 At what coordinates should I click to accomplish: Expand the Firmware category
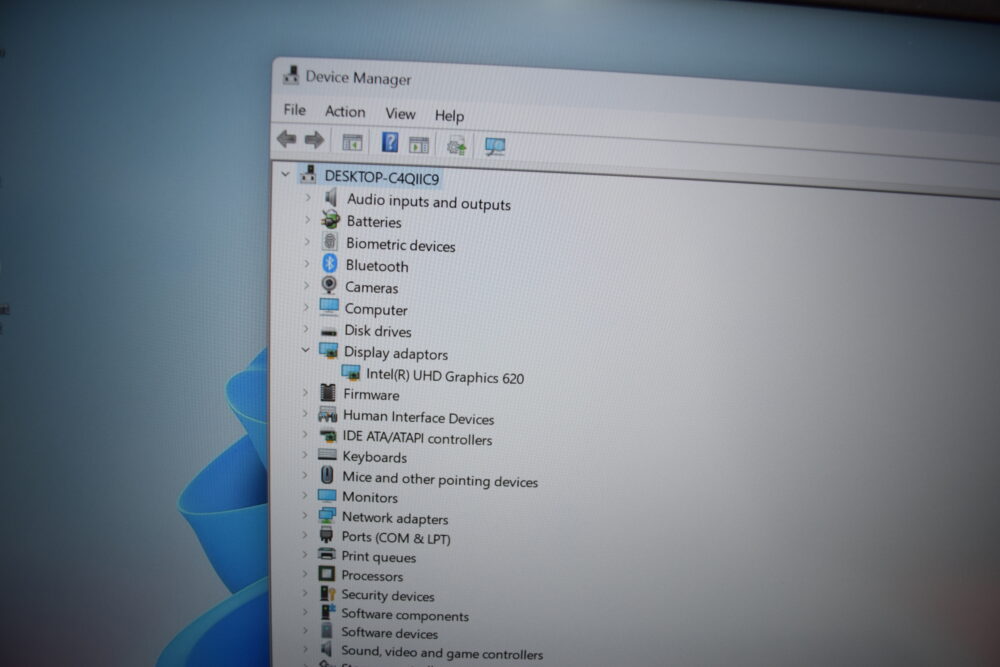[x=305, y=392]
